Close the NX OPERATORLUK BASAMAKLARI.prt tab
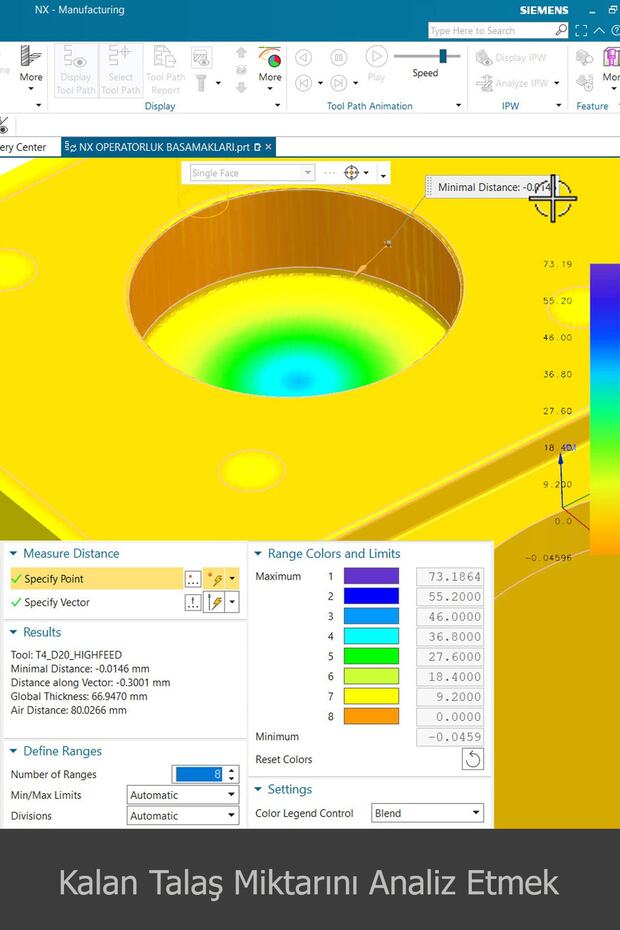The width and height of the screenshot is (620, 930). click(x=269, y=146)
